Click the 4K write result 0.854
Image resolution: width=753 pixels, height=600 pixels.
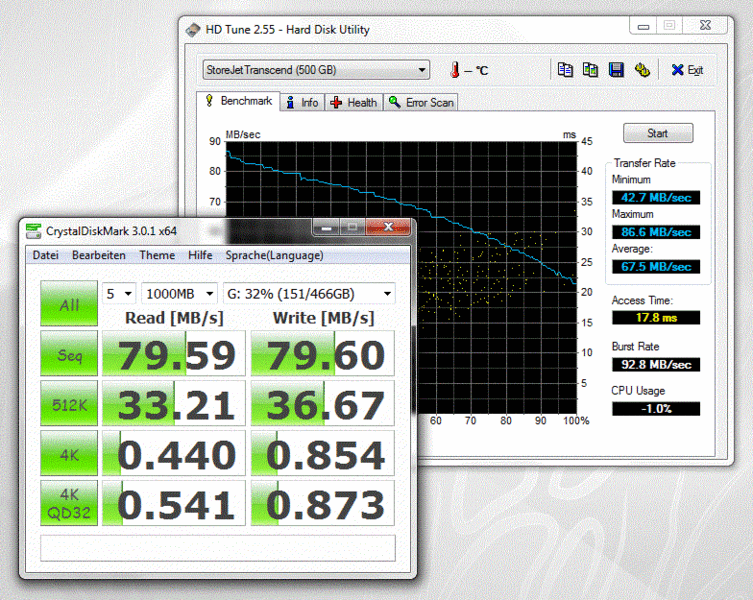[x=323, y=453]
